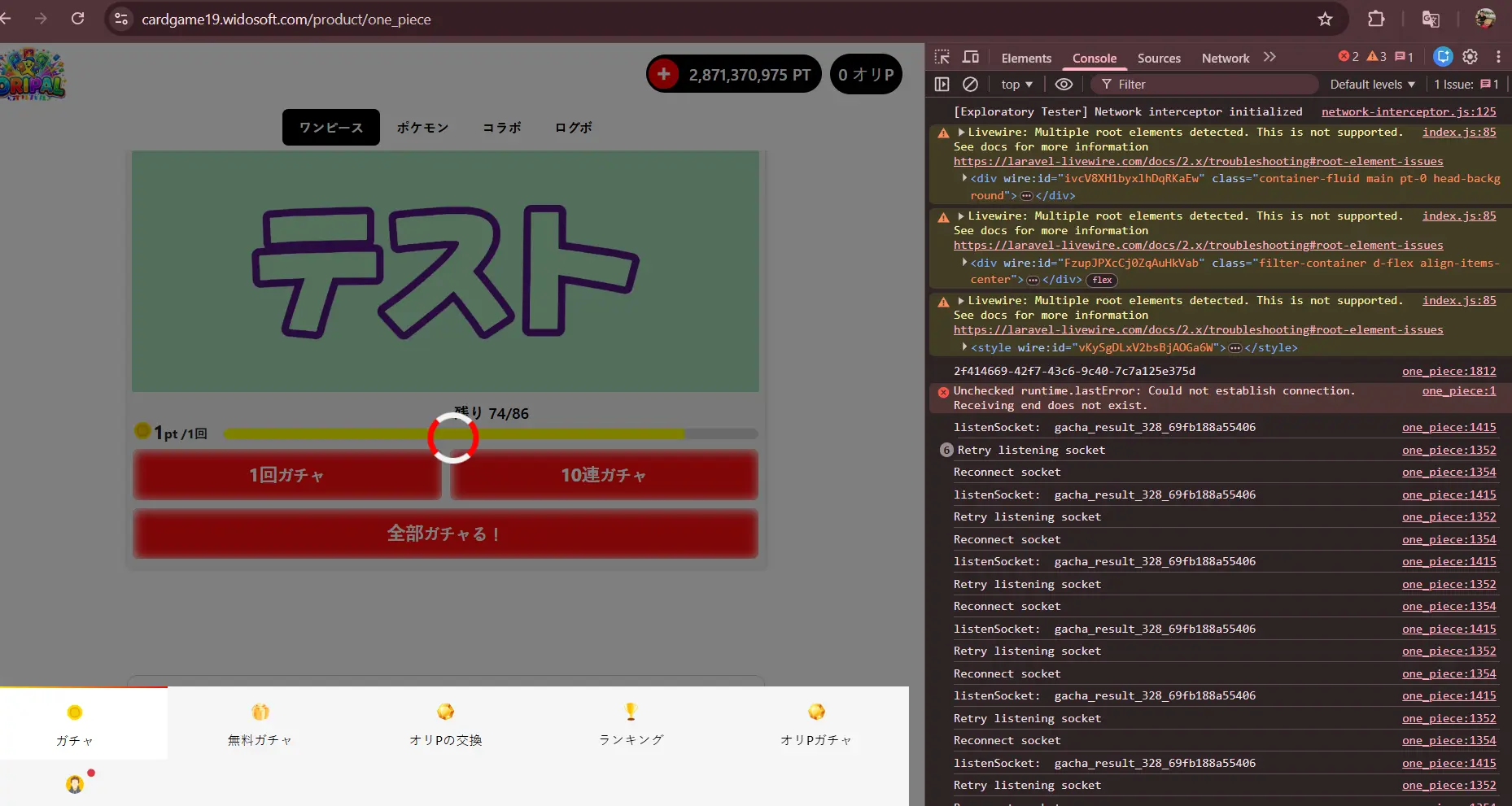The width and height of the screenshot is (1512, 806).
Task: Expand the div with class filter-container
Action: pyautogui.click(x=965, y=262)
